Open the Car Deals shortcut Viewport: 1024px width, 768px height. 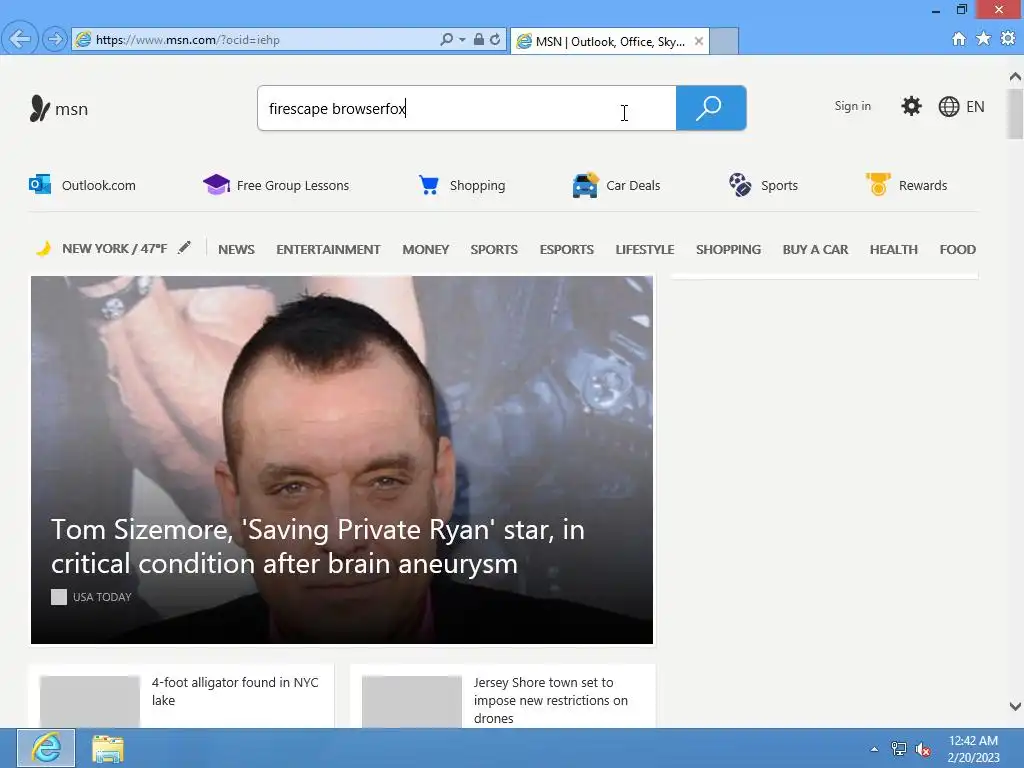[x=616, y=185]
